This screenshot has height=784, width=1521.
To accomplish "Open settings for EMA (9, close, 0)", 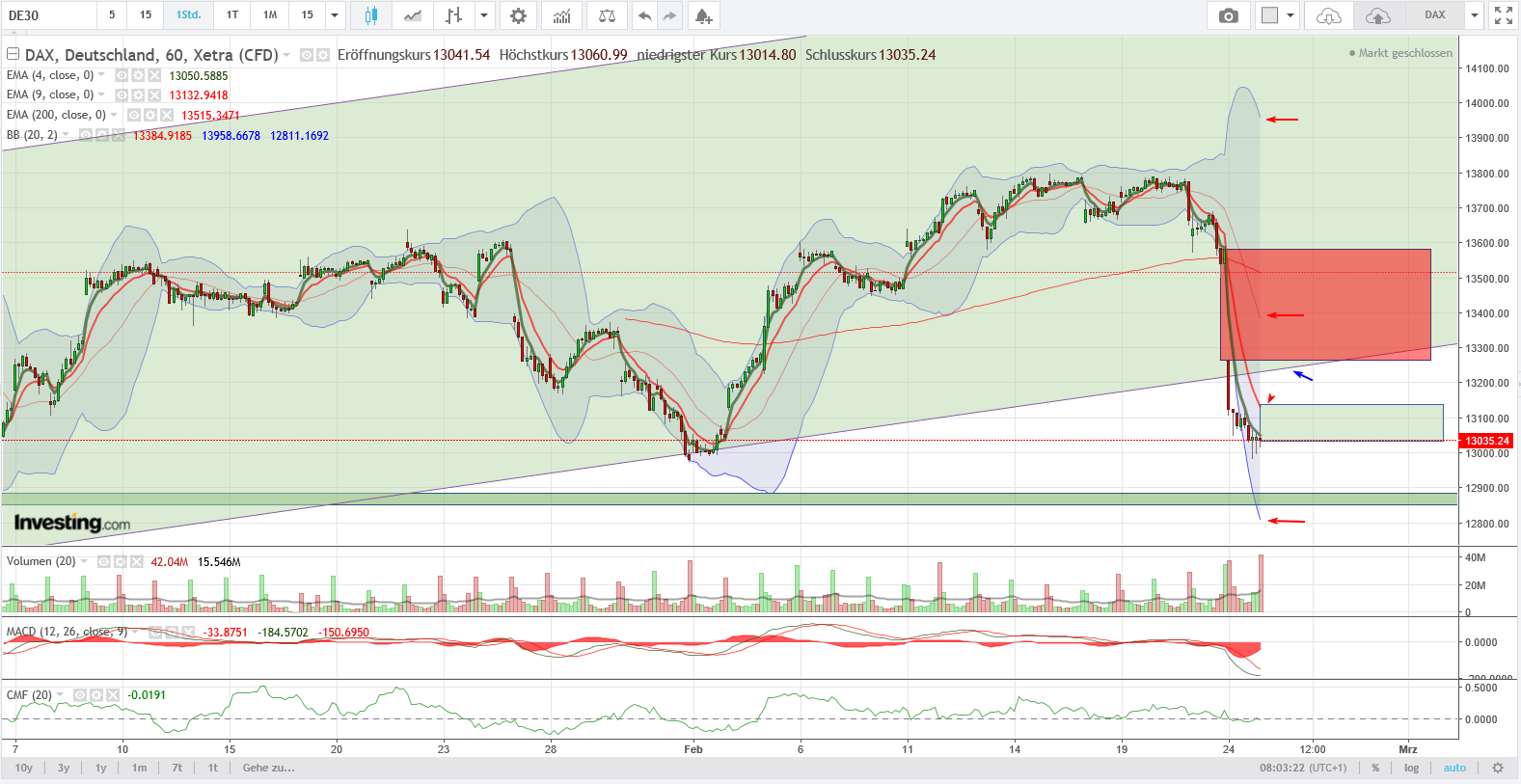I will pyautogui.click(x=138, y=95).
